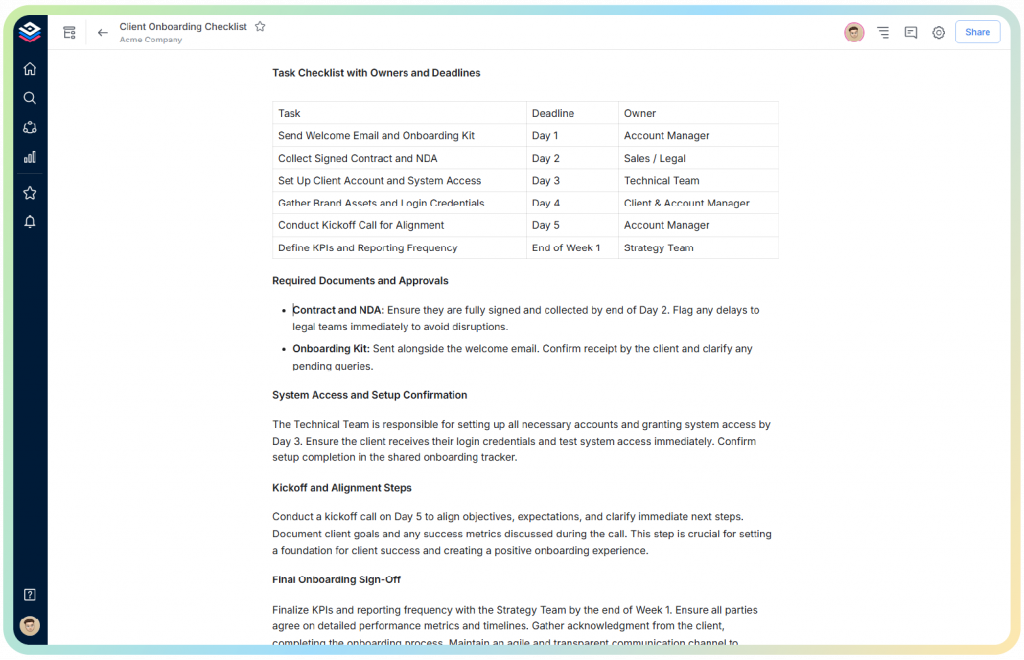Click the Strategy Team owner cell
Viewport: 1024px width, 660px height.
pos(698,247)
